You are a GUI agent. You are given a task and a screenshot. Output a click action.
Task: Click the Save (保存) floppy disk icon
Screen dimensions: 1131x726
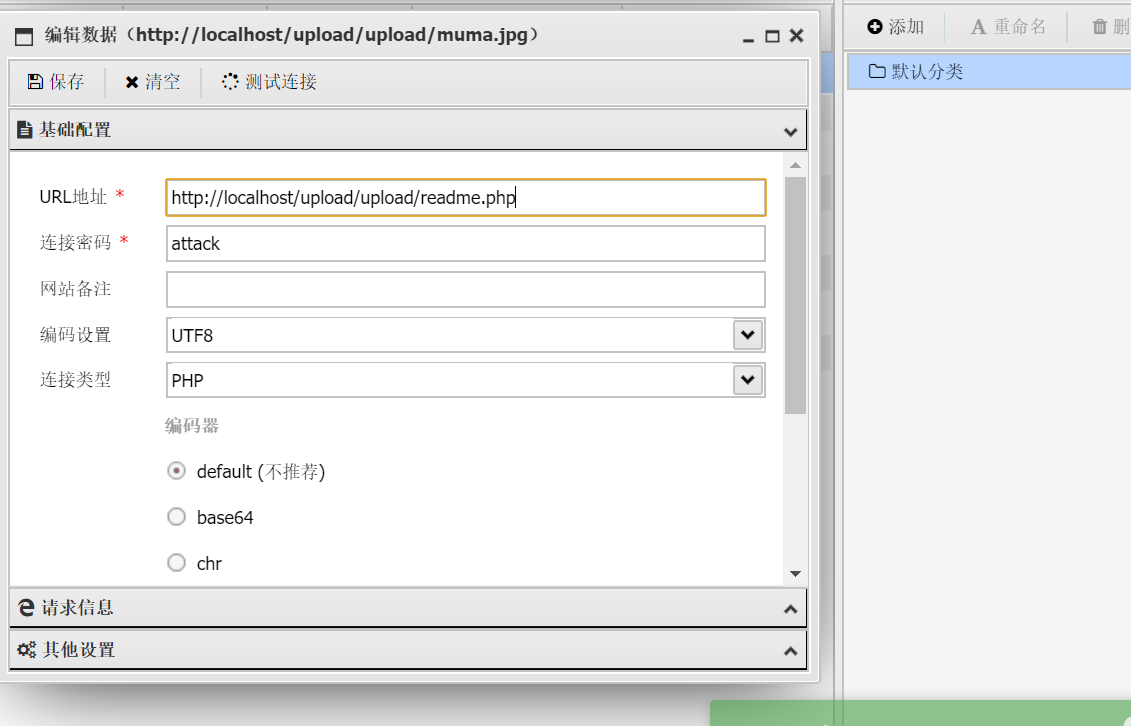click(35, 82)
